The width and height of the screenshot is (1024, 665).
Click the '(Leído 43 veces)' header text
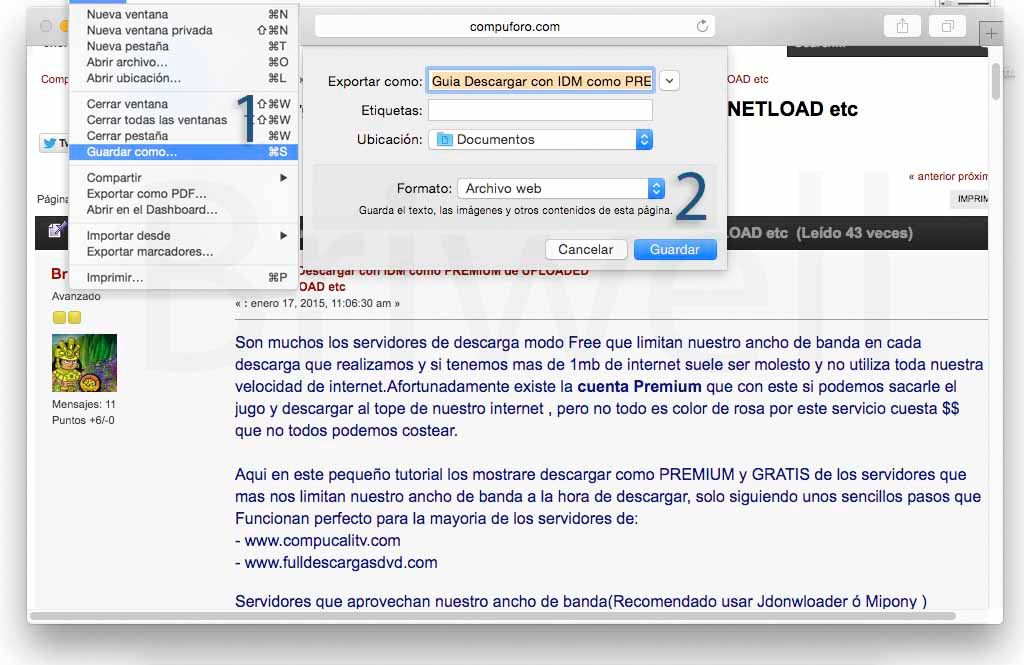pyautogui.click(x=854, y=233)
